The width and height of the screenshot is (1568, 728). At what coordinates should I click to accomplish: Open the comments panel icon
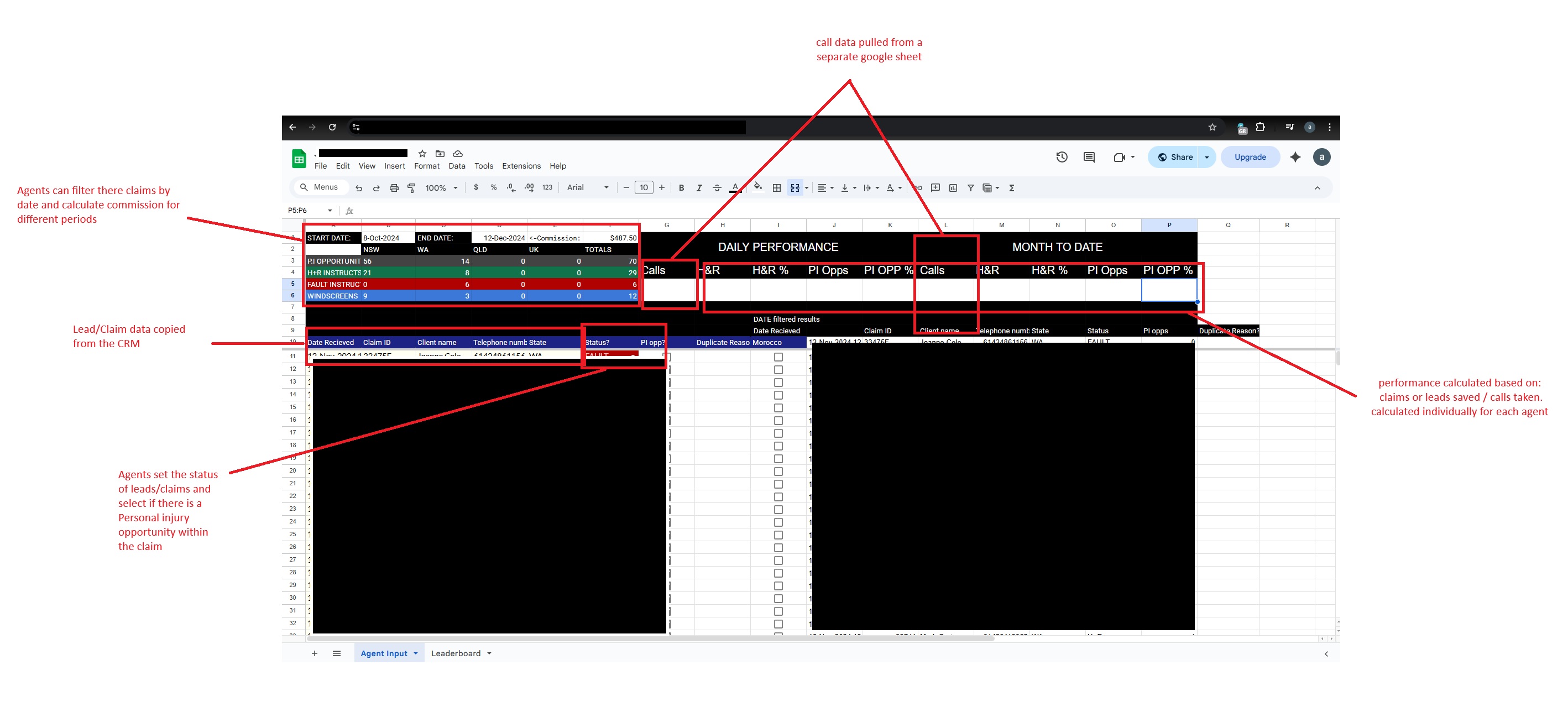[1089, 157]
